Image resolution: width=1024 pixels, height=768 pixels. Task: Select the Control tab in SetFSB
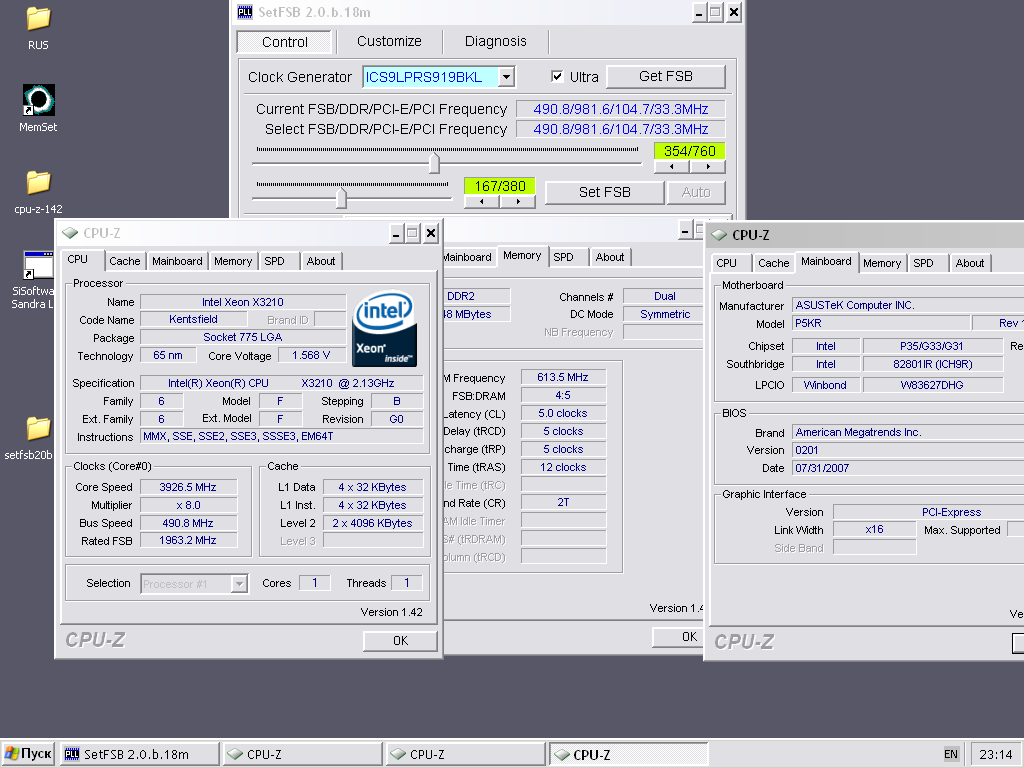pos(285,42)
